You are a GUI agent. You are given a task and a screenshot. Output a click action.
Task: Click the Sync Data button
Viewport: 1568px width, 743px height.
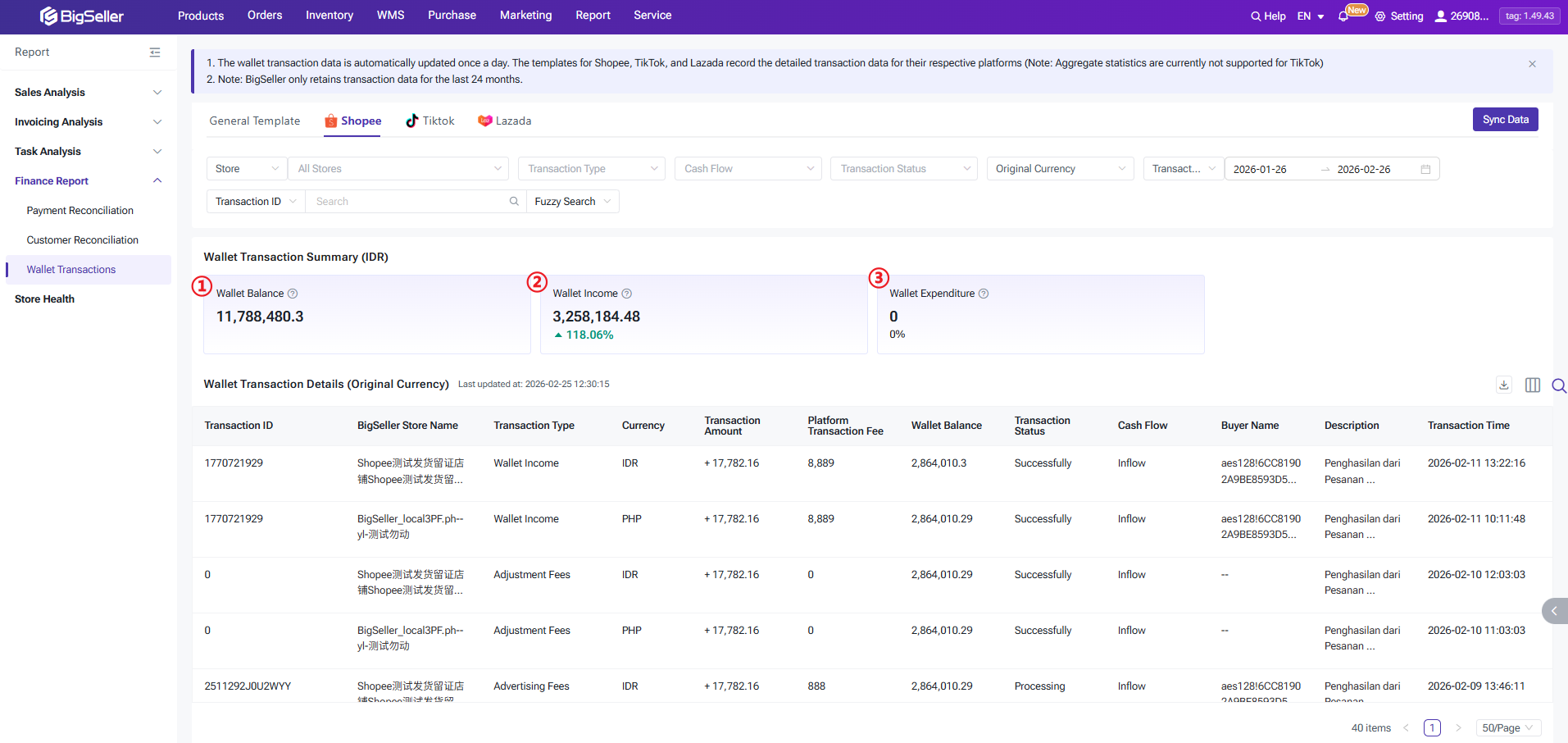coord(1505,120)
